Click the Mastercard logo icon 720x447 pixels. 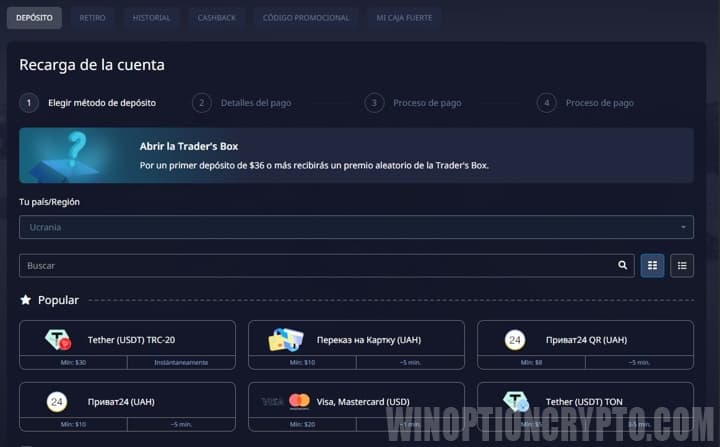tap(299, 402)
